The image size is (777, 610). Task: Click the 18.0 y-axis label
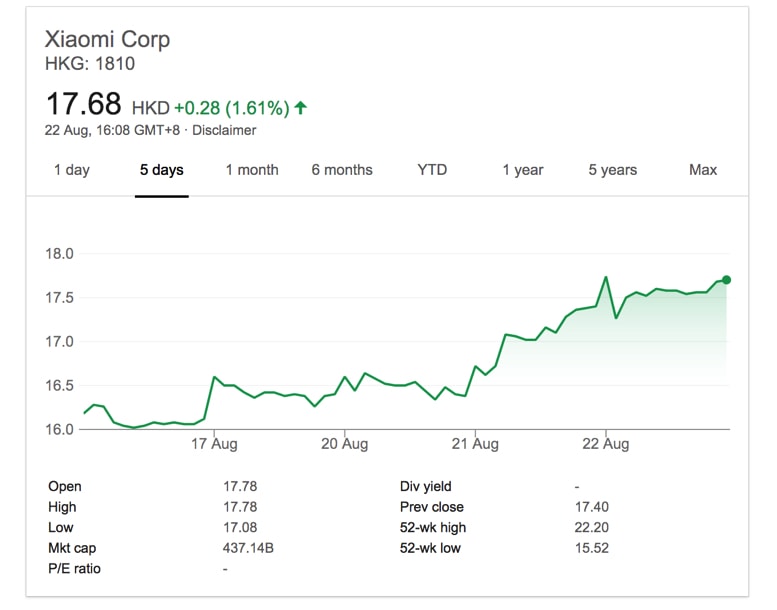coord(59,254)
